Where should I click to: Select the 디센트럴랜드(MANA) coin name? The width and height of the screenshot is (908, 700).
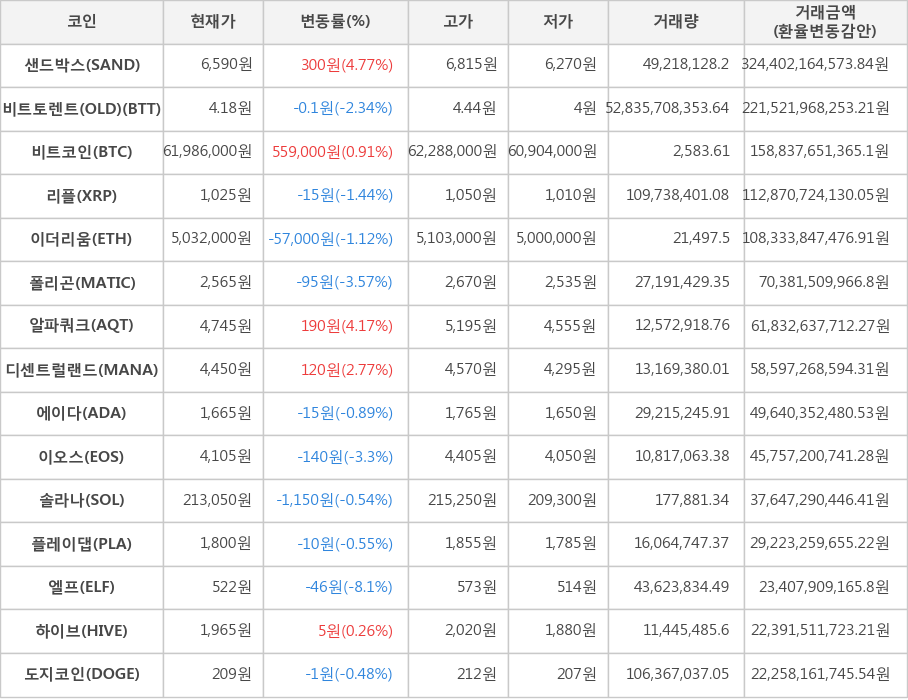(82, 369)
